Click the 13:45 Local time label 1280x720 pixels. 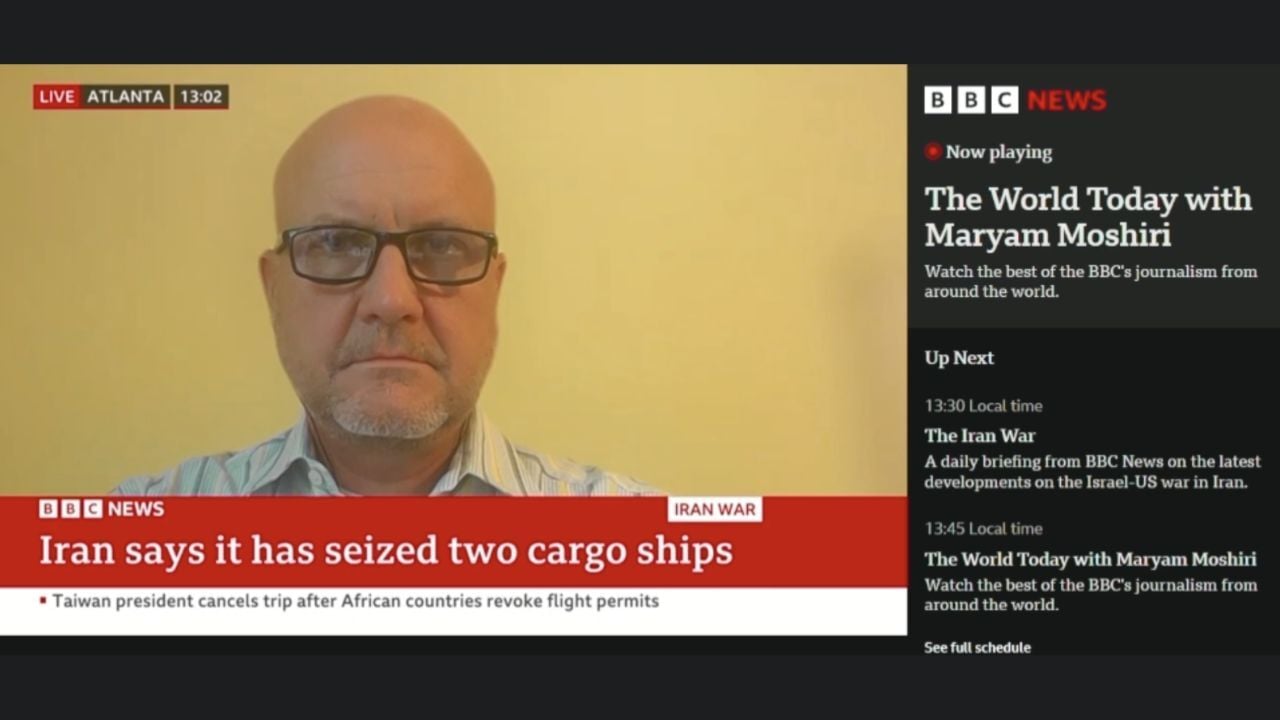click(983, 529)
